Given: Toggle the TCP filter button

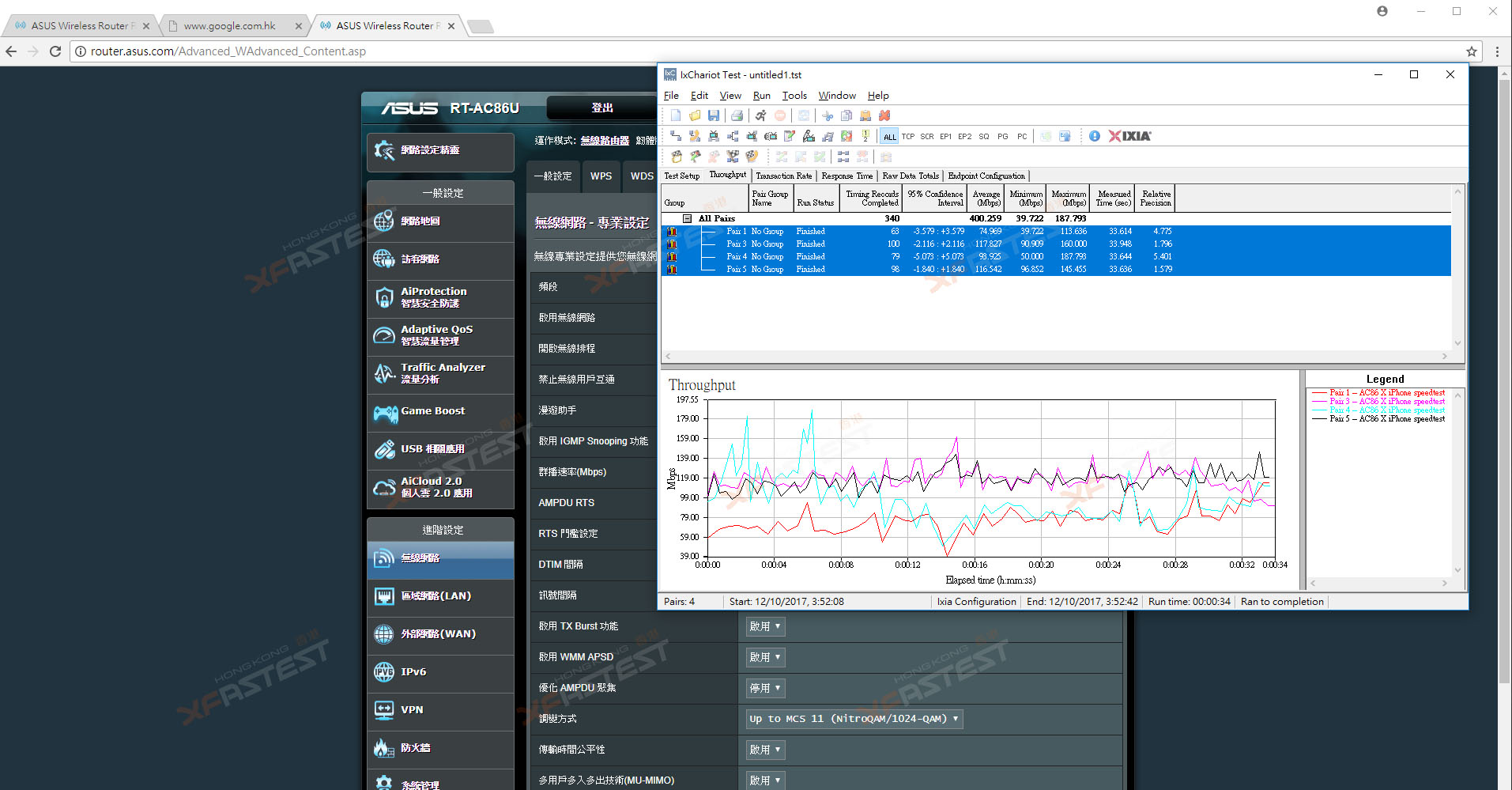Looking at the screenshot, I should [908, 136].
